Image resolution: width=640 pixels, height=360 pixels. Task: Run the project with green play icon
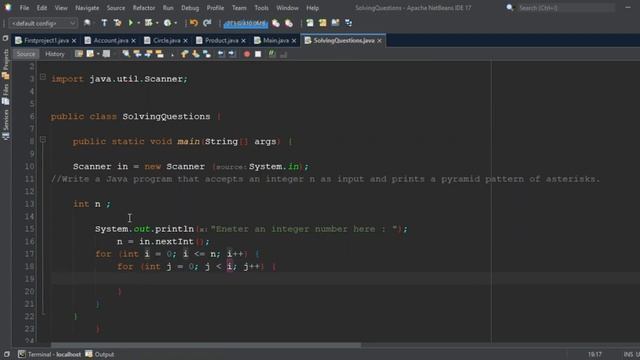(x=131, y=23)
